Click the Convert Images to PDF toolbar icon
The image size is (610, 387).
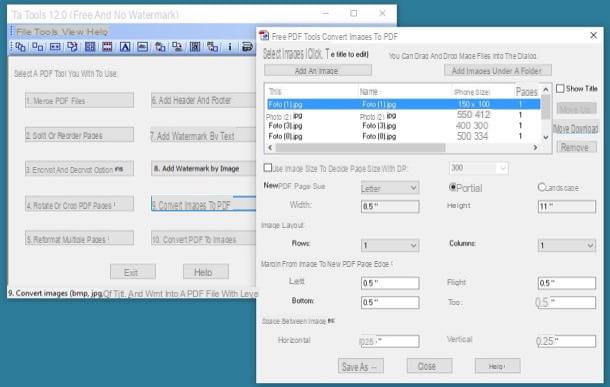[160, 47]
